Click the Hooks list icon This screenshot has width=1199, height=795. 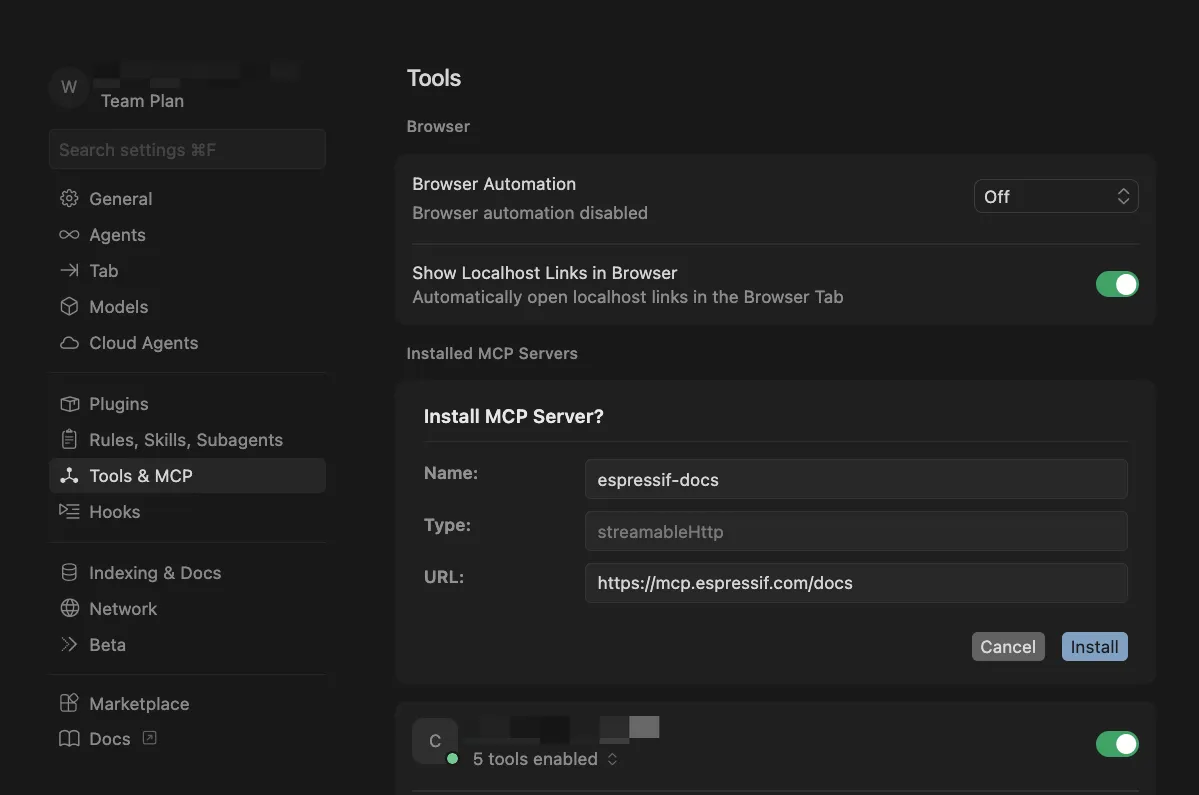pos(69,511)
